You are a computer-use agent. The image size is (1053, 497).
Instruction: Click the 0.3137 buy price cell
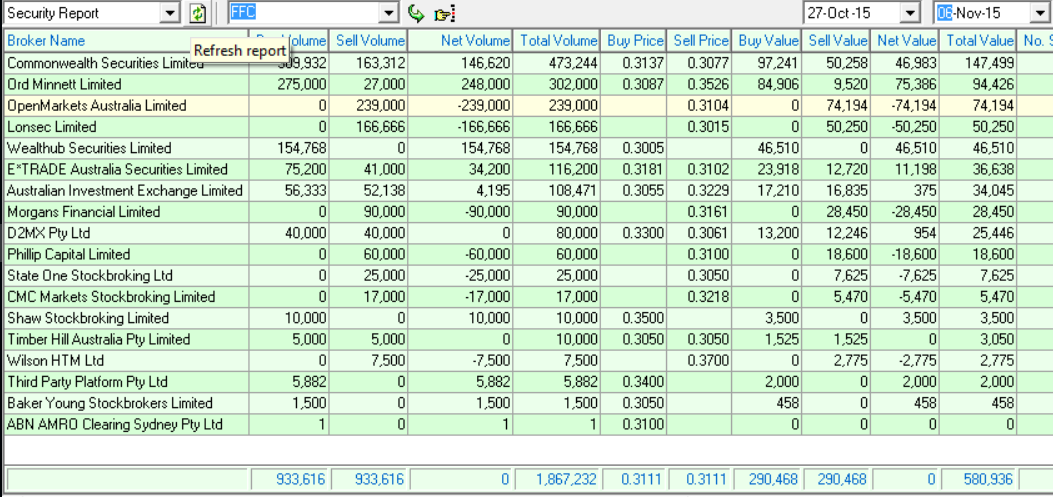(633, 63)
